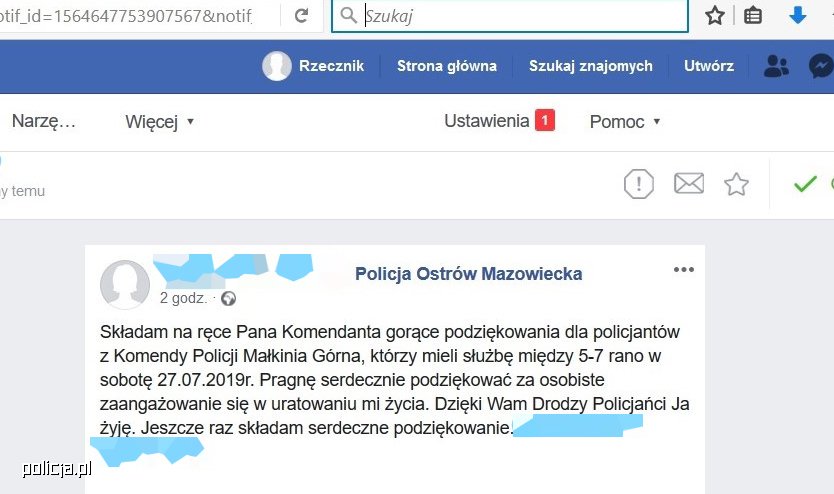
Task: Click the Utwórz button
Action: [x=708, y=66]
